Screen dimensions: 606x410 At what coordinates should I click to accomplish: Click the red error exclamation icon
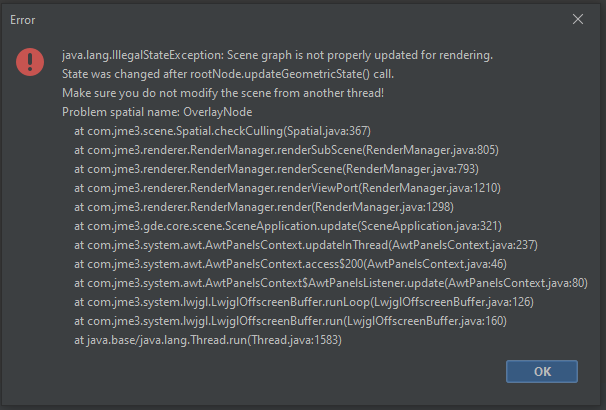(x=30, y=62)
